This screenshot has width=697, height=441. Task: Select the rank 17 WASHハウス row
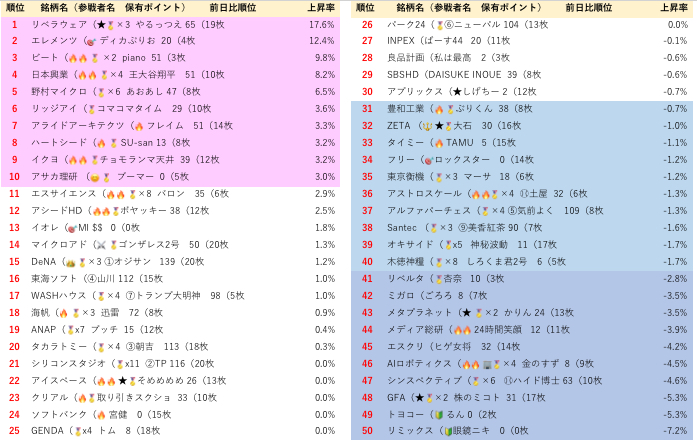tap(171, 296)
